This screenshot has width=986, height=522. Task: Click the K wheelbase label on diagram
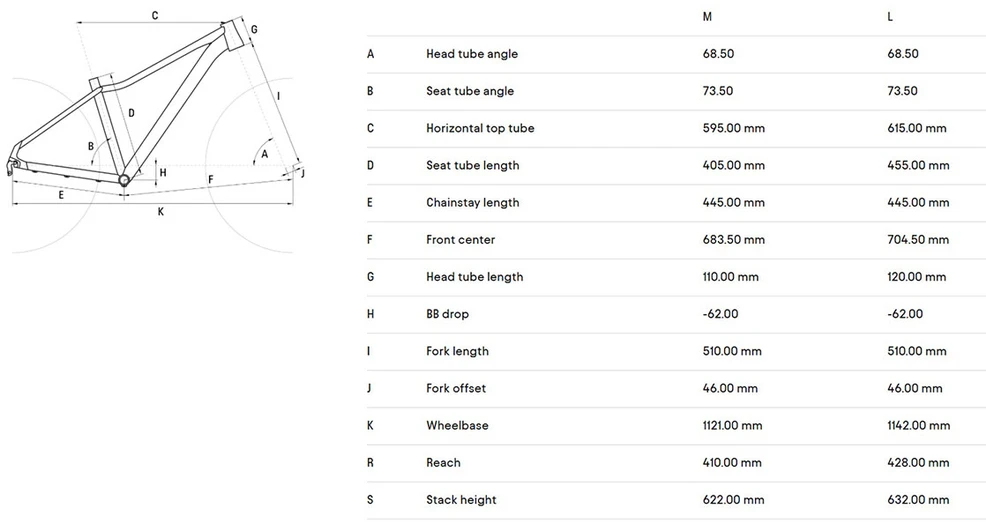click(160, 212)
